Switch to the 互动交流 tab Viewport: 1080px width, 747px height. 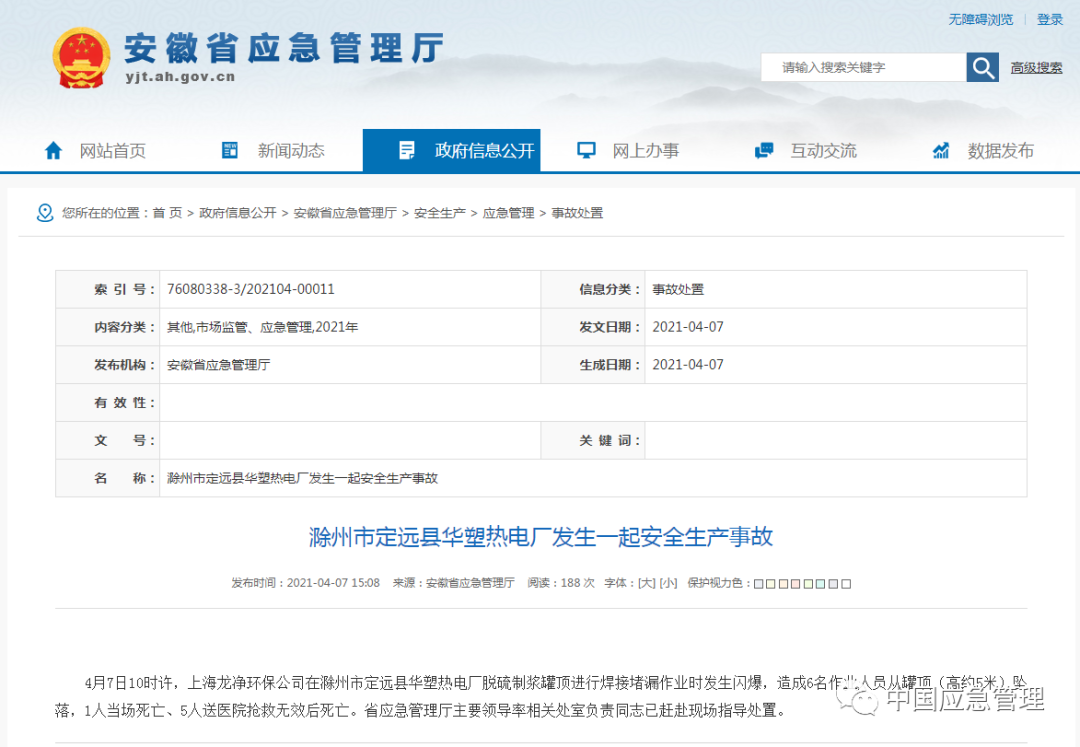coord(824,151)
